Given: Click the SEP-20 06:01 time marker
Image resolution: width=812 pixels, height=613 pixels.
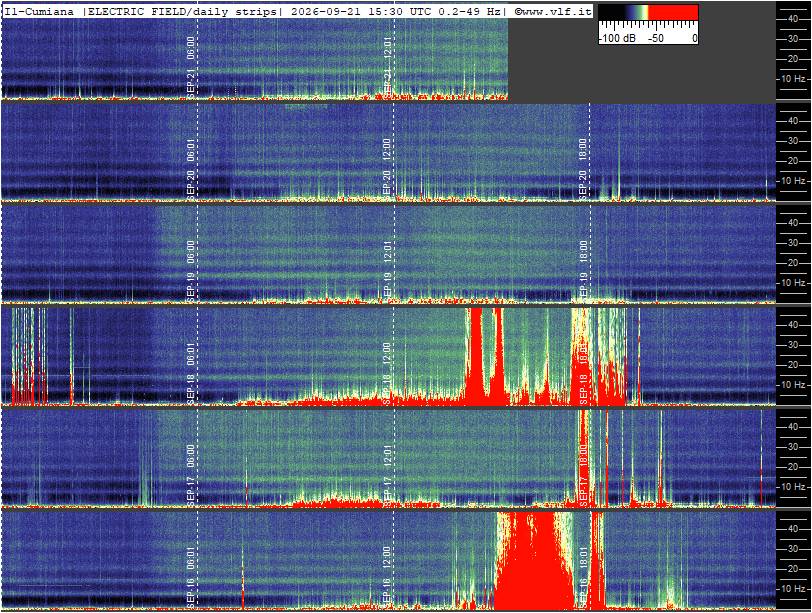Looking at the screenshot, I should coord(191,169).
